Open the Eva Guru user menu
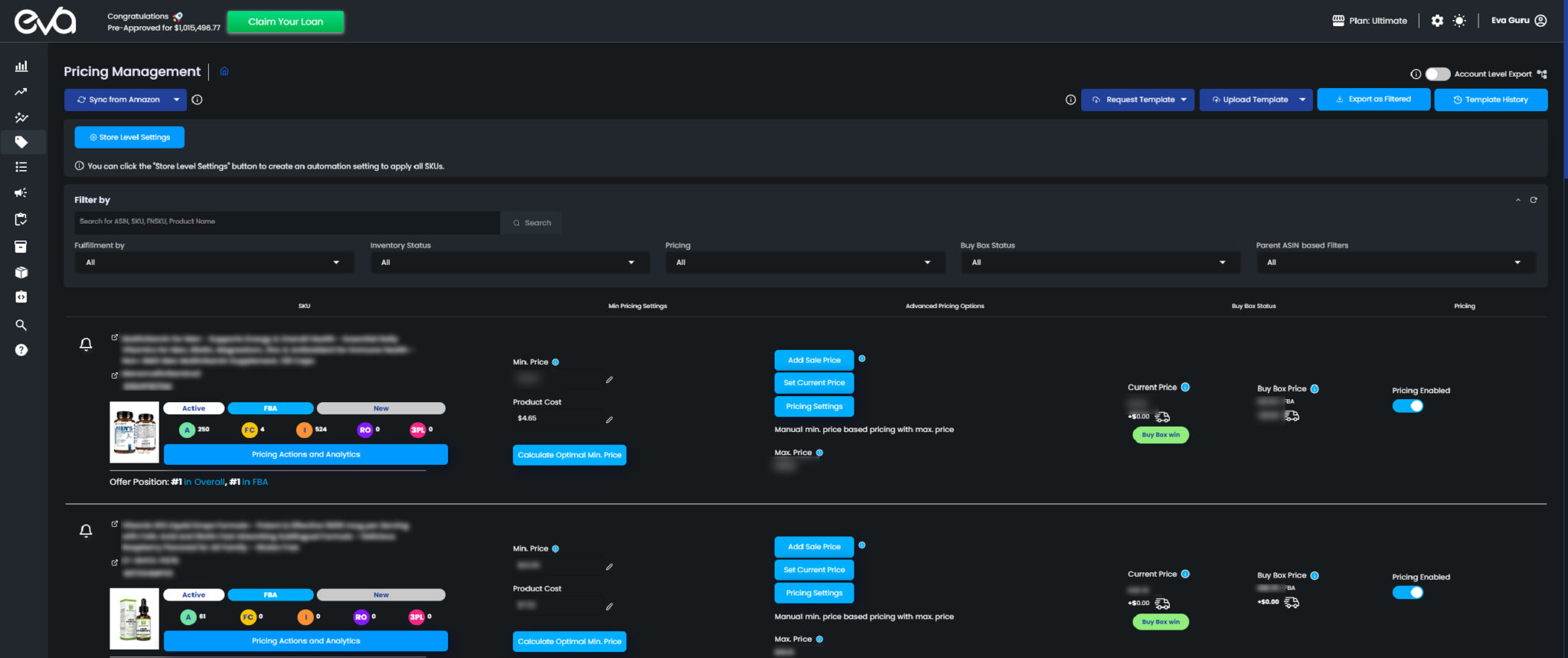The image size is (1568, 658). coord(1518,21)
